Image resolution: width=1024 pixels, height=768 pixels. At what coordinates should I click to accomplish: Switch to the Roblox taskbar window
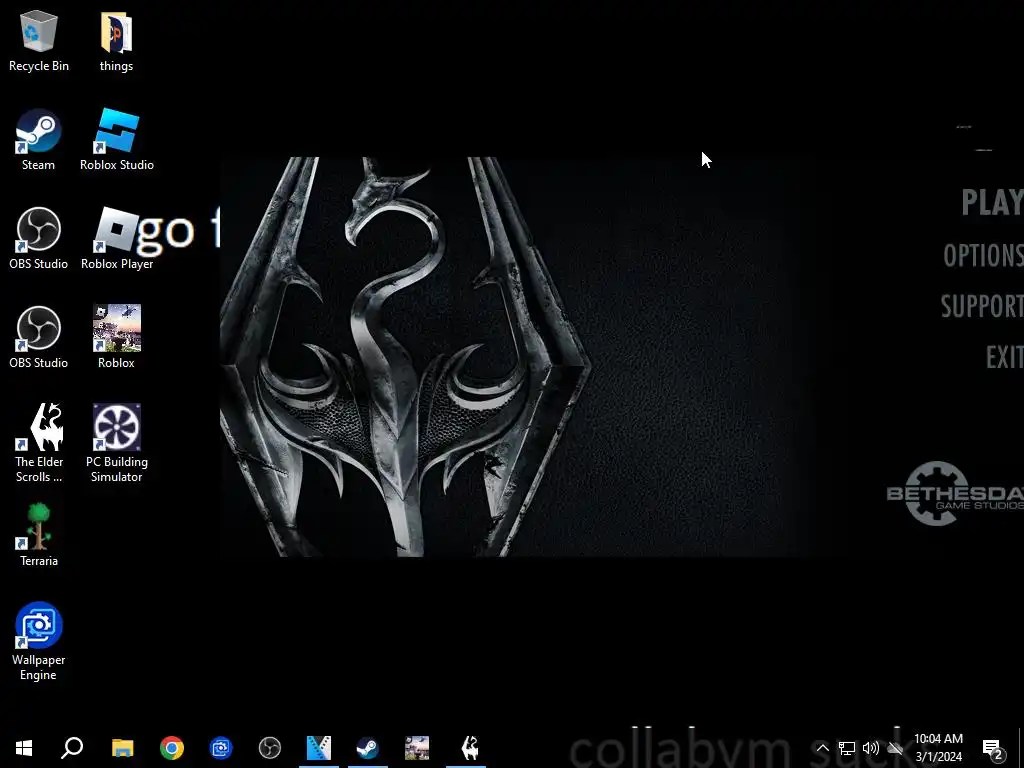click(417, 748)
